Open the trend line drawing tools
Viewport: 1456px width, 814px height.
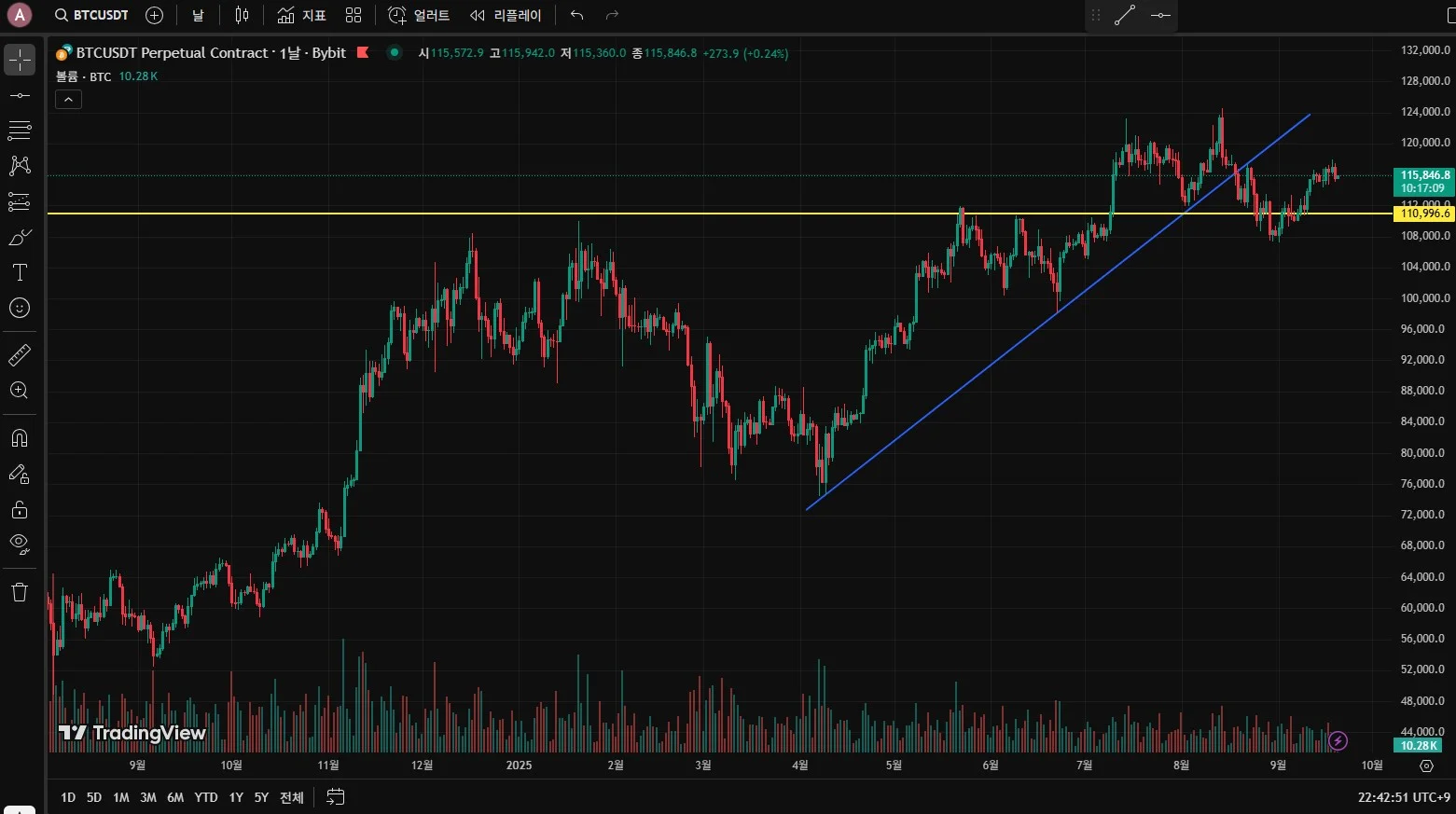[x=20, y=95]
